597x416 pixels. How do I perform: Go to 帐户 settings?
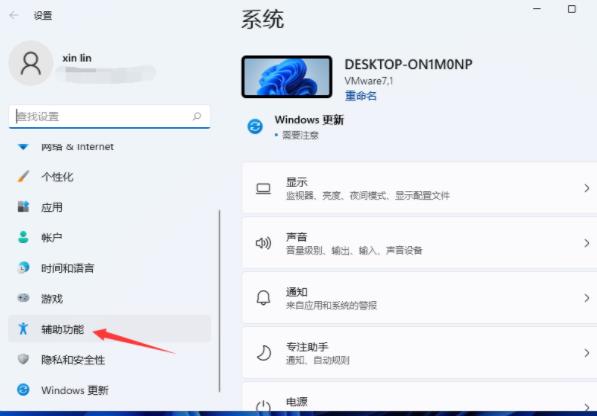point(109,238)
